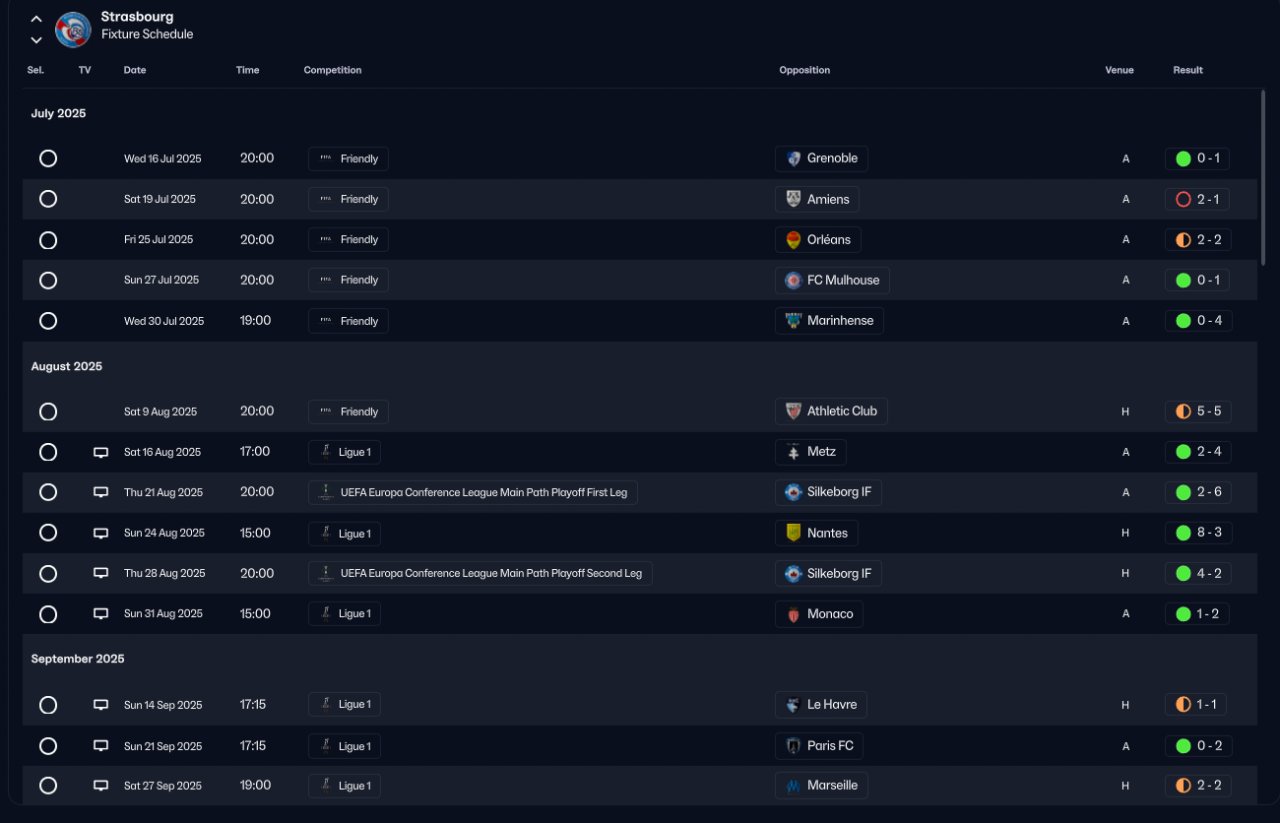Go to previous team with up chevron
The width and height of the screenshot is (1280, 823).
(36, 19)
